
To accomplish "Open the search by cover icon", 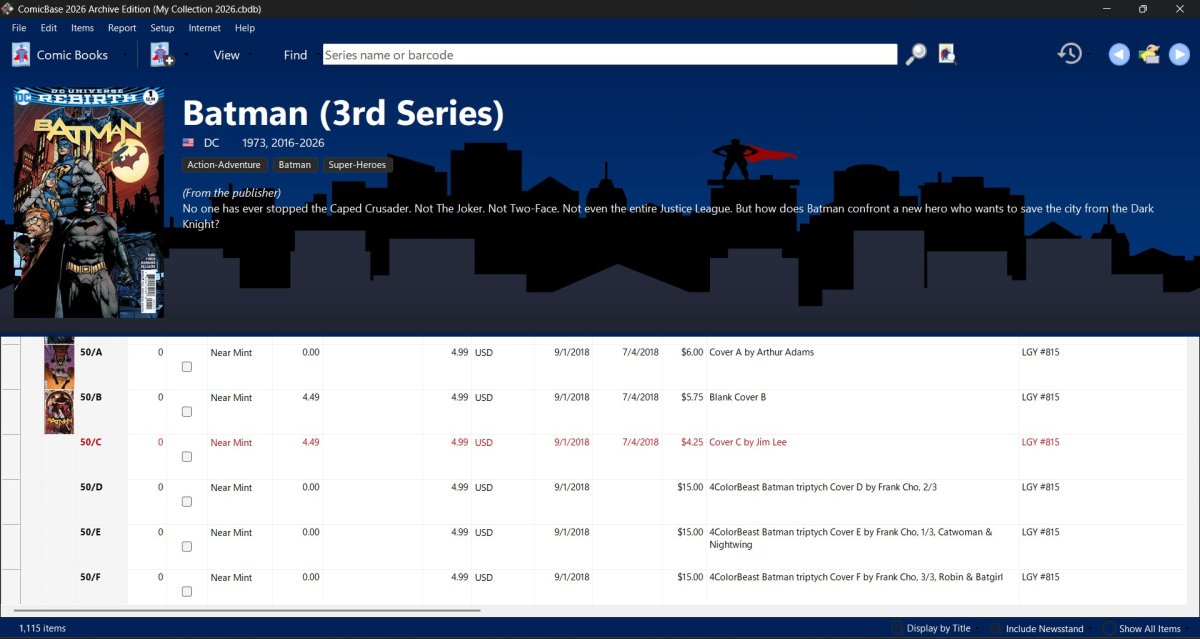I will (x=948, y=55).
